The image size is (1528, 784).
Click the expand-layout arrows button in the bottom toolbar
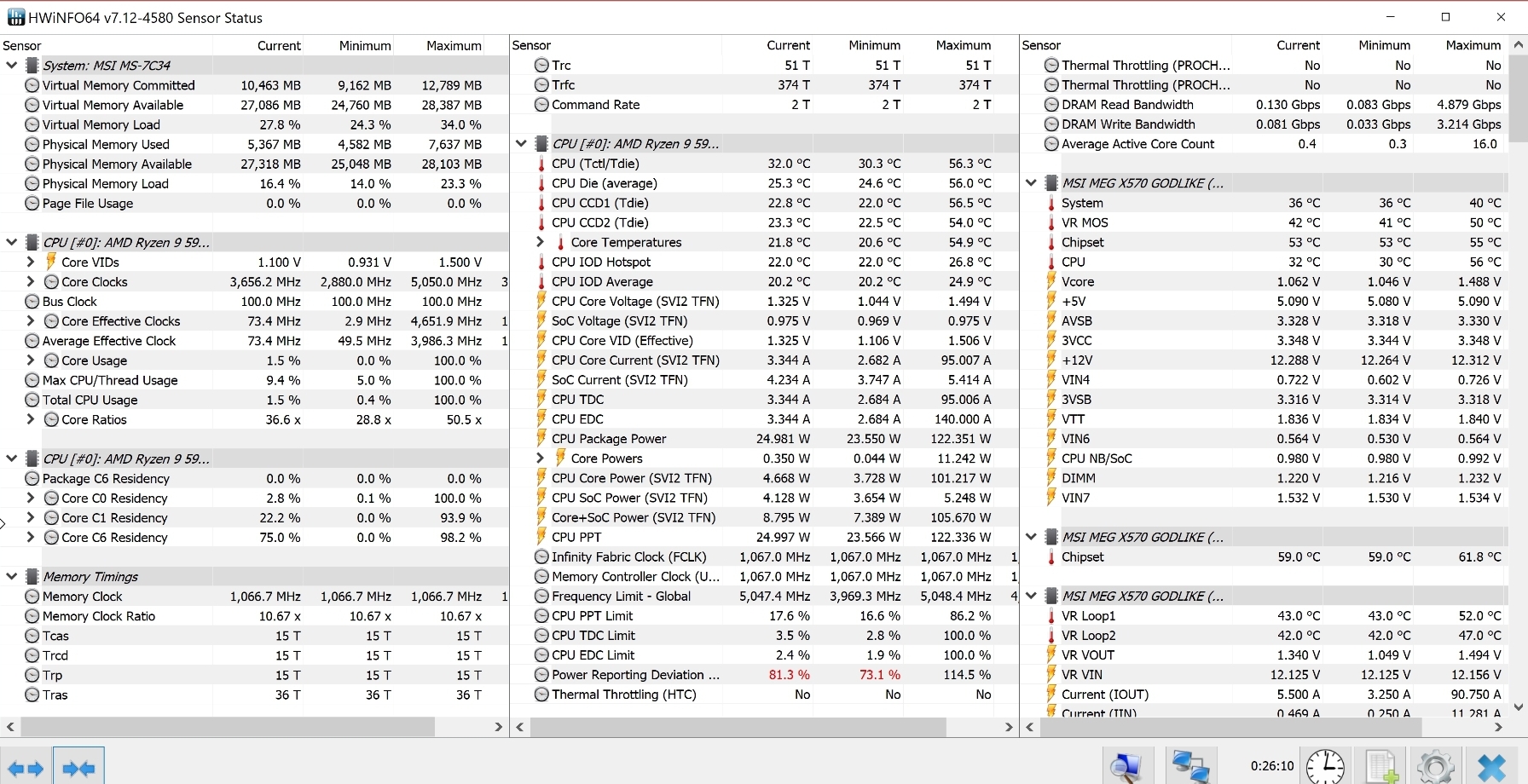click(x=26, y=768)
